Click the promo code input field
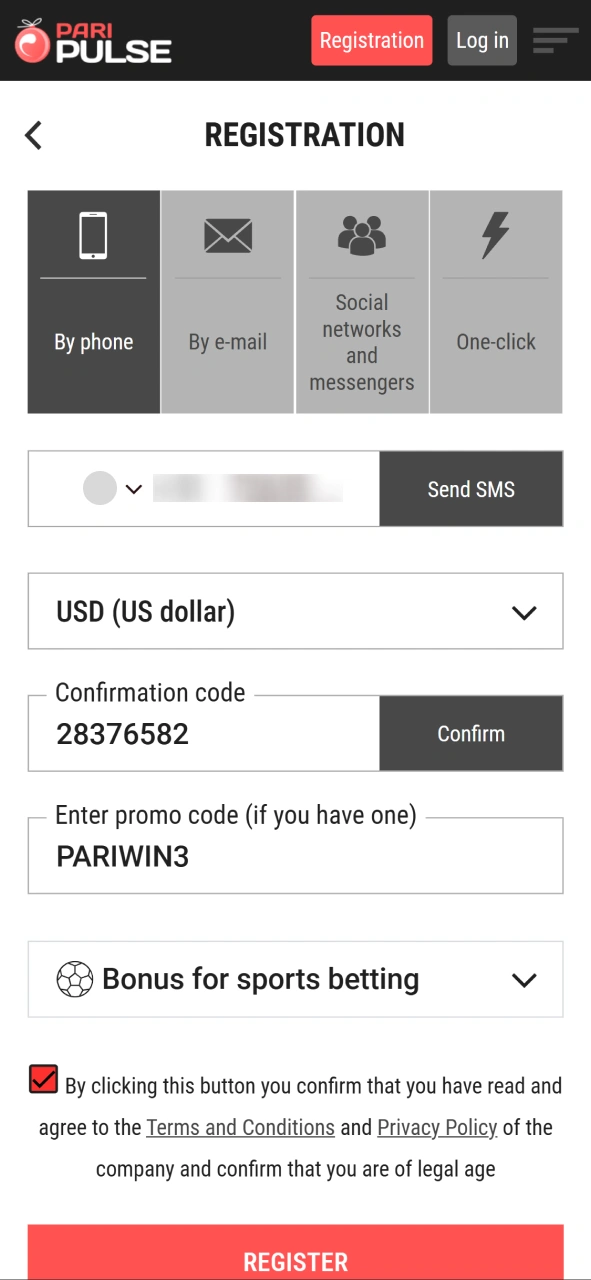Image resolution: width=591 pixels, height=1280 pixels. [x=296, y=857]
